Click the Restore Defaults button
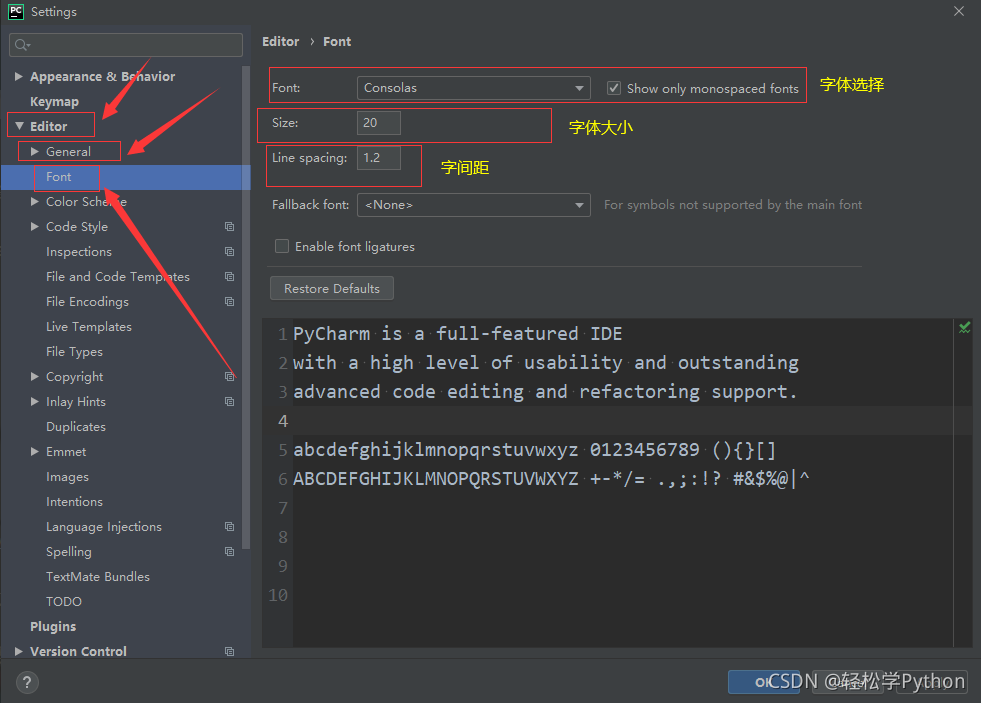 (x=332, y=288)
